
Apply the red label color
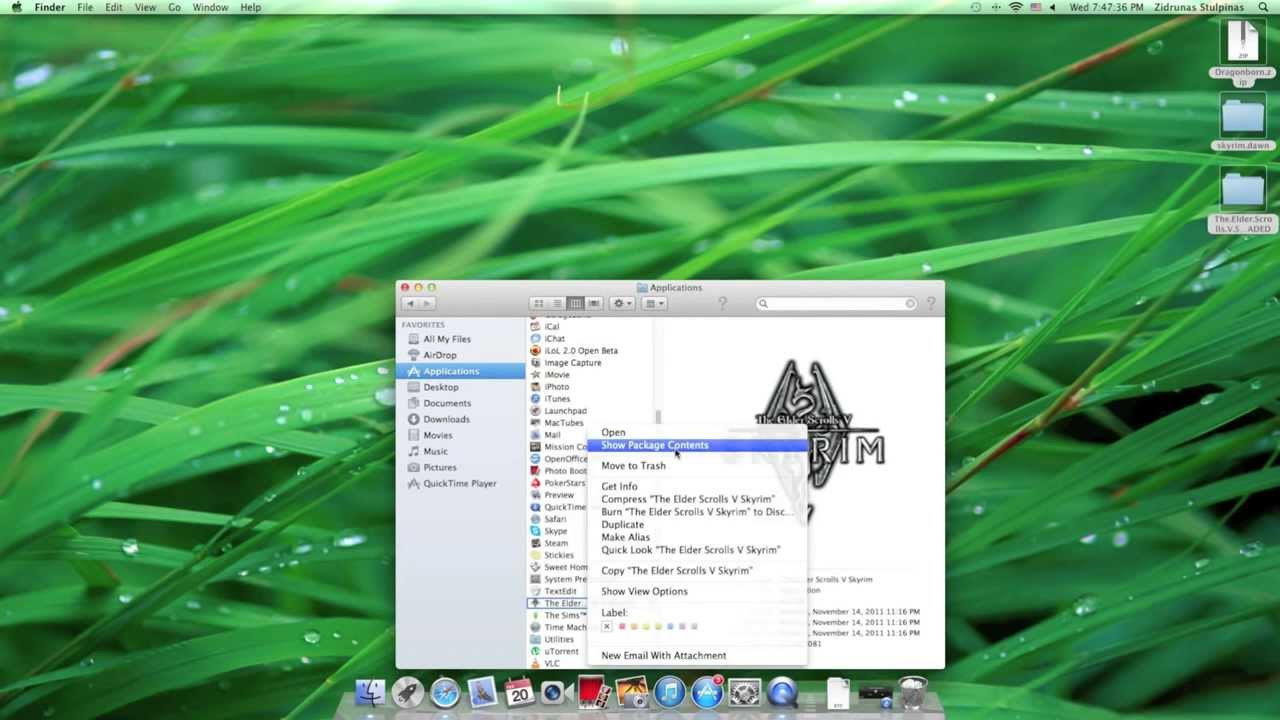(621, 626)
